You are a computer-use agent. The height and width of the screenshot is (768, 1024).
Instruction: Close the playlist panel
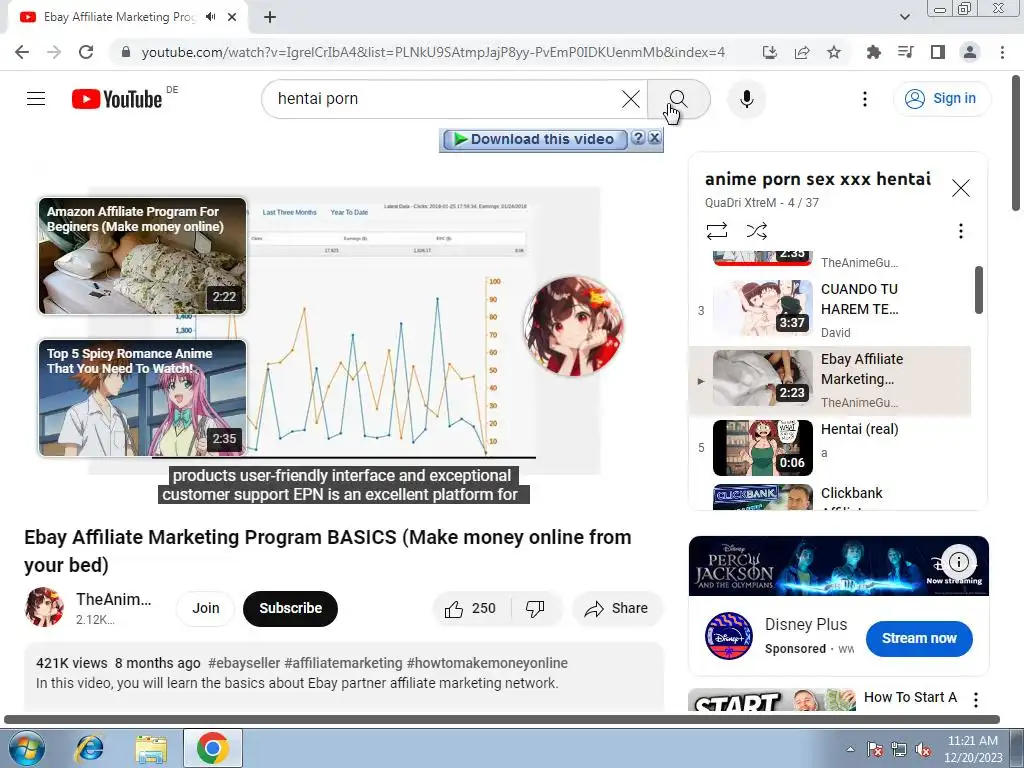tap(960, 188)
